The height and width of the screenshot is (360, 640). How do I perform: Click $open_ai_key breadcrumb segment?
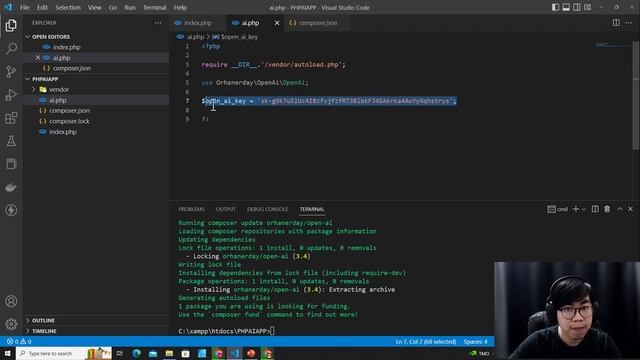[x=239, y=37]
